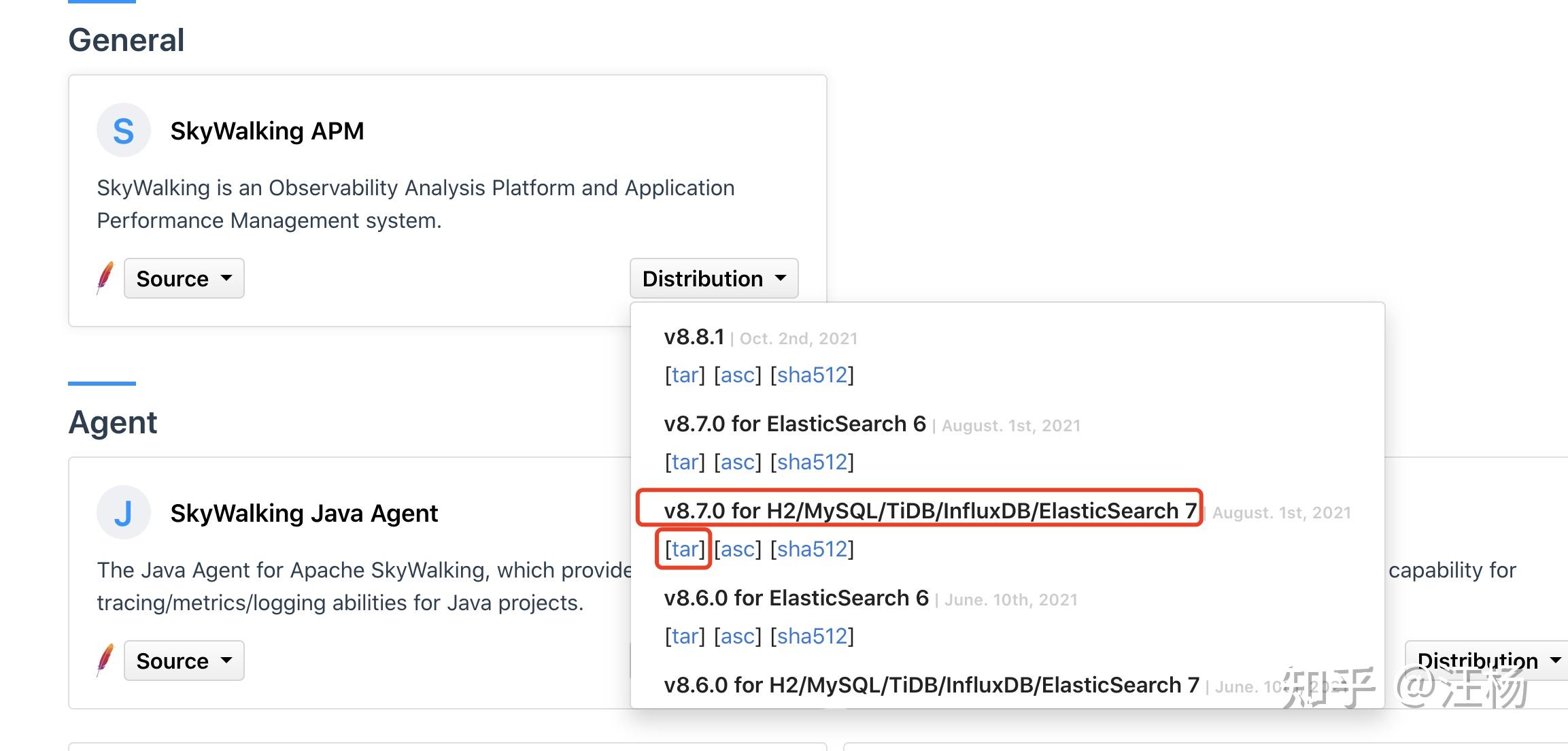Open the sha512 for v8.7.0 ElasticSearch 6

point(812,462)
